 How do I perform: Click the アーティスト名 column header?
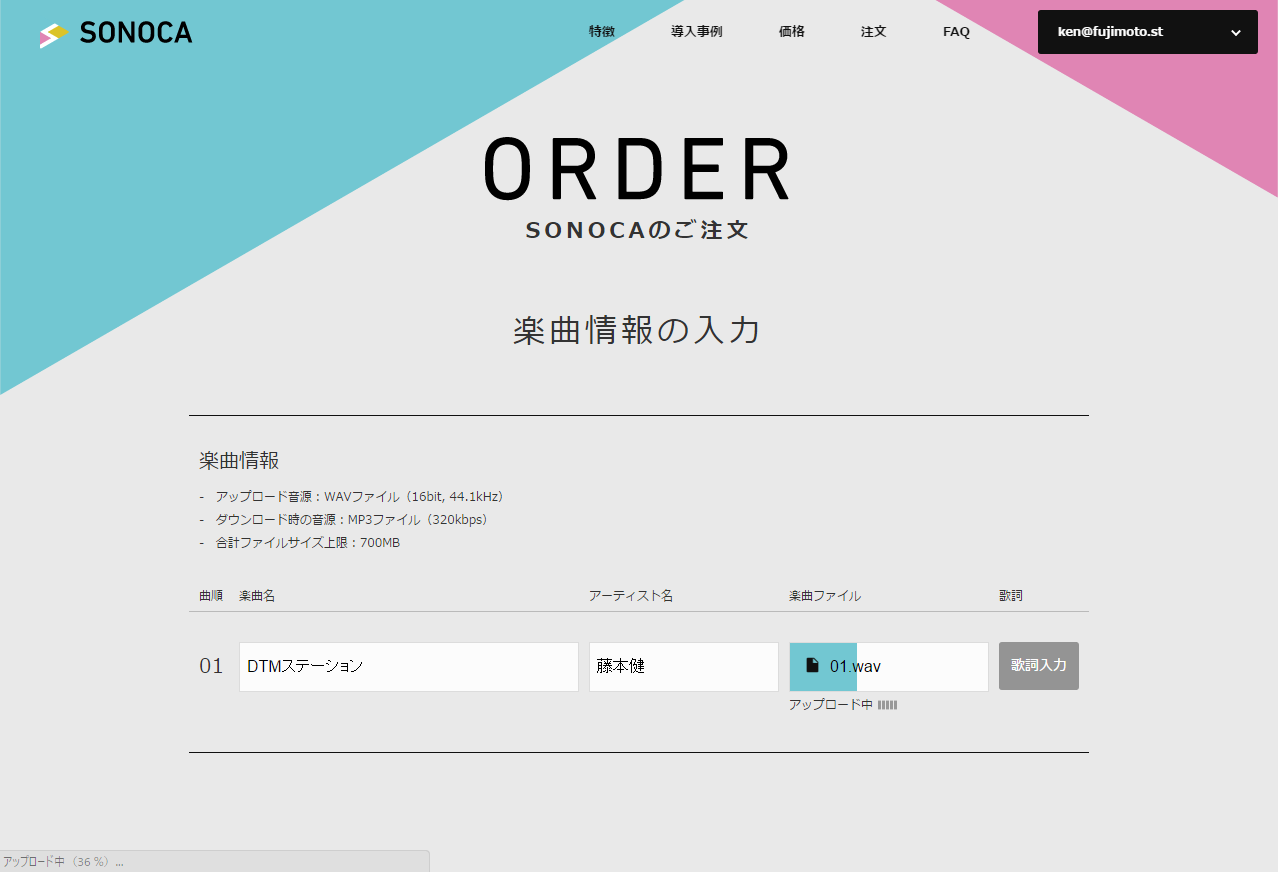(x=631, y=596)
